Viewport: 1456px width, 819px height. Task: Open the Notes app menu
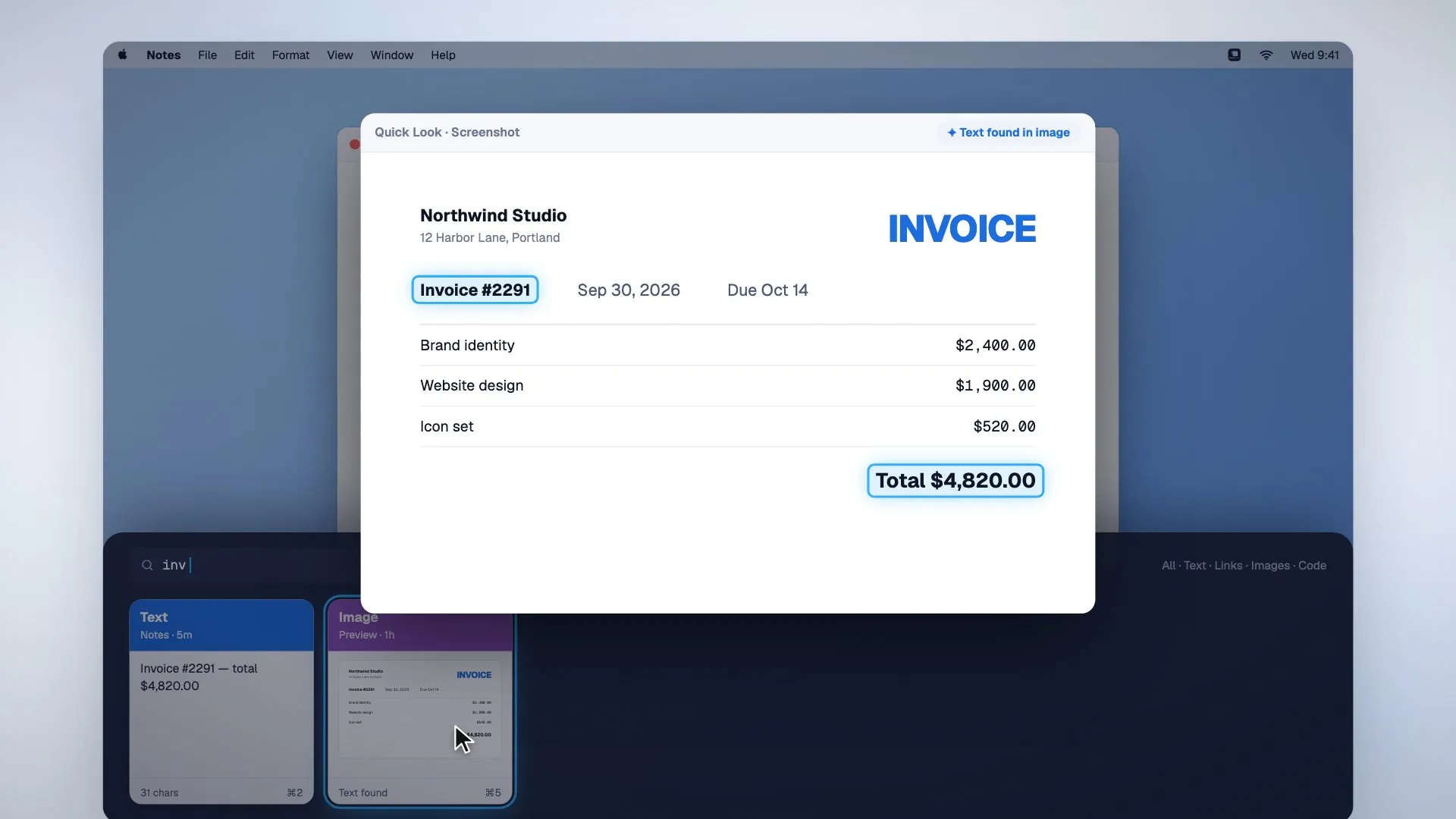pos(163,55)
